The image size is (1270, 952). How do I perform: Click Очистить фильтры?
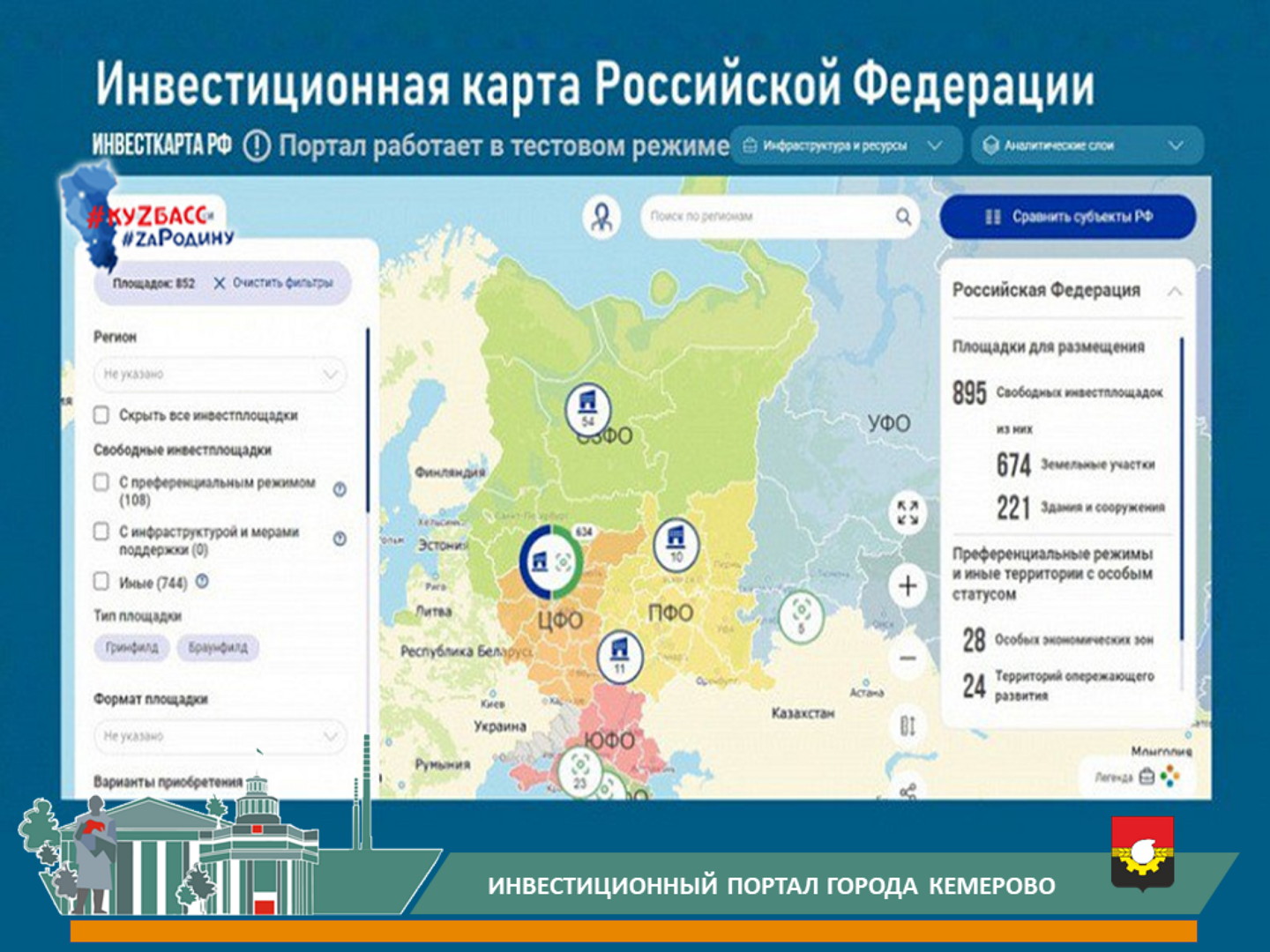tap(283, 283)
